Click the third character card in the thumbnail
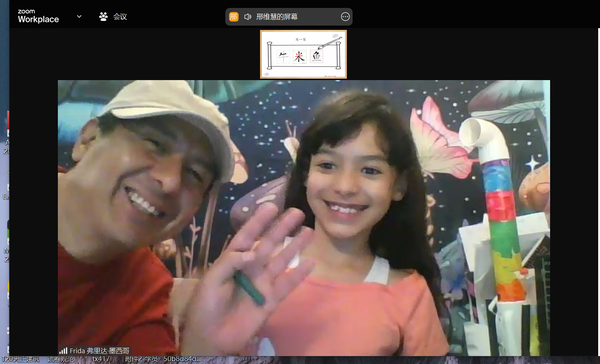The height and width of the screenshot is (364, 600). 316,57
